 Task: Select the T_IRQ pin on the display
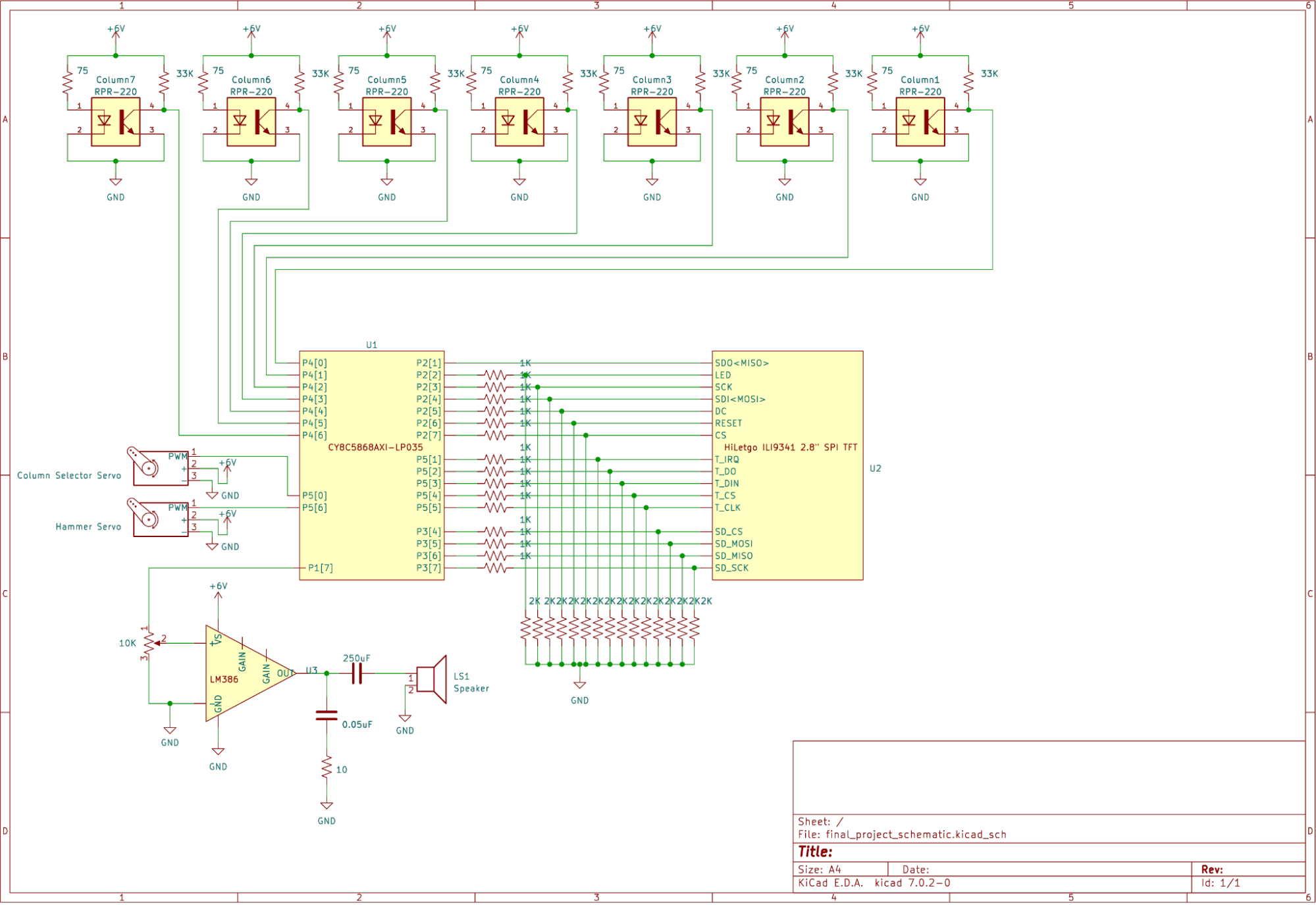point(727,459)
